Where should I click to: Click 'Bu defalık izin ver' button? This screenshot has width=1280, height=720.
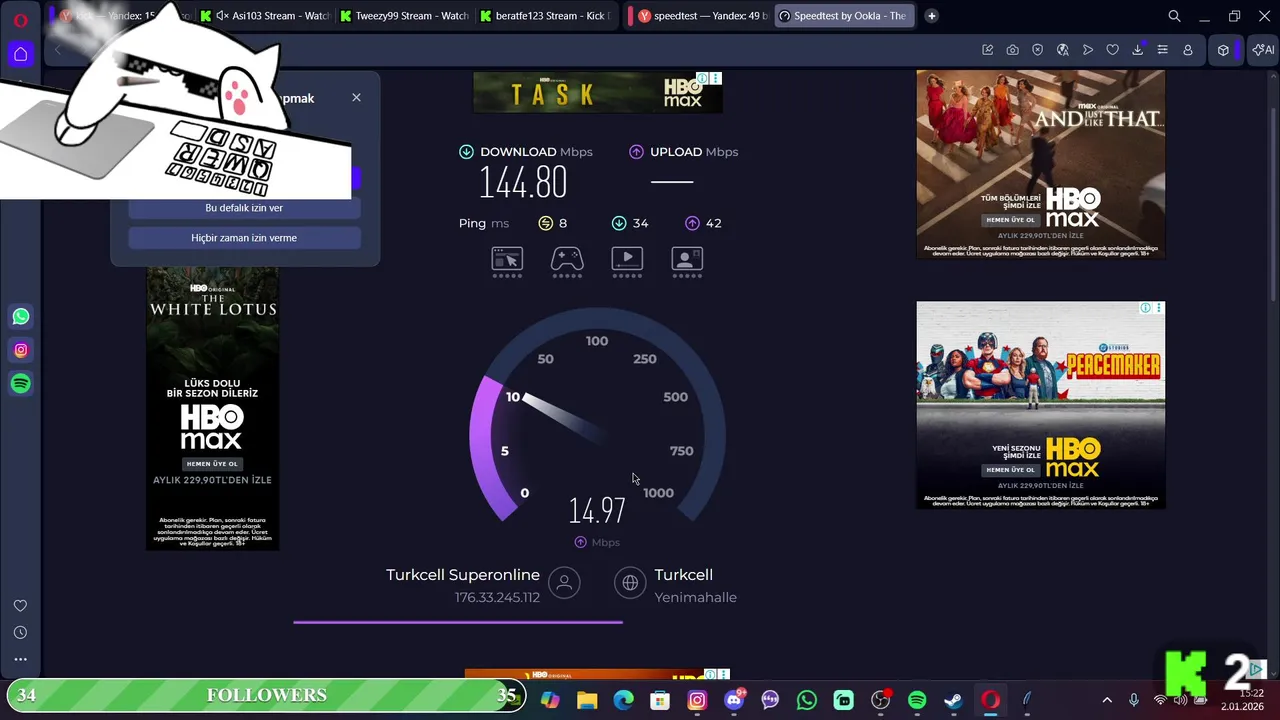(244, 208)
